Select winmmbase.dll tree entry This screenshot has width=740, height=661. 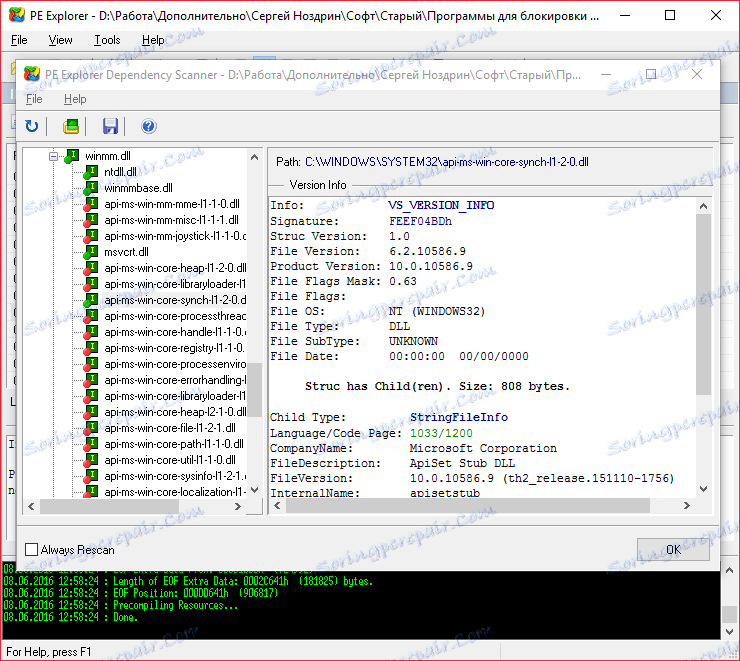(138, 188)
